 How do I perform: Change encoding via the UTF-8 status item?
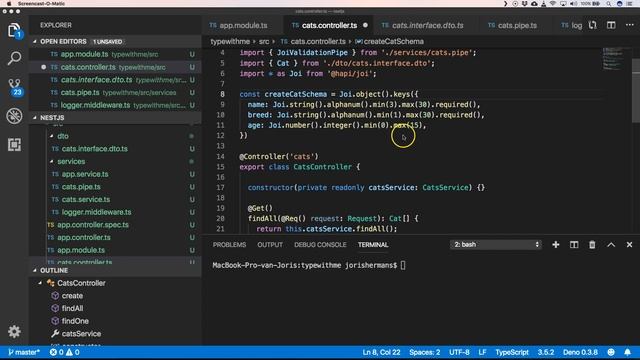459,352
